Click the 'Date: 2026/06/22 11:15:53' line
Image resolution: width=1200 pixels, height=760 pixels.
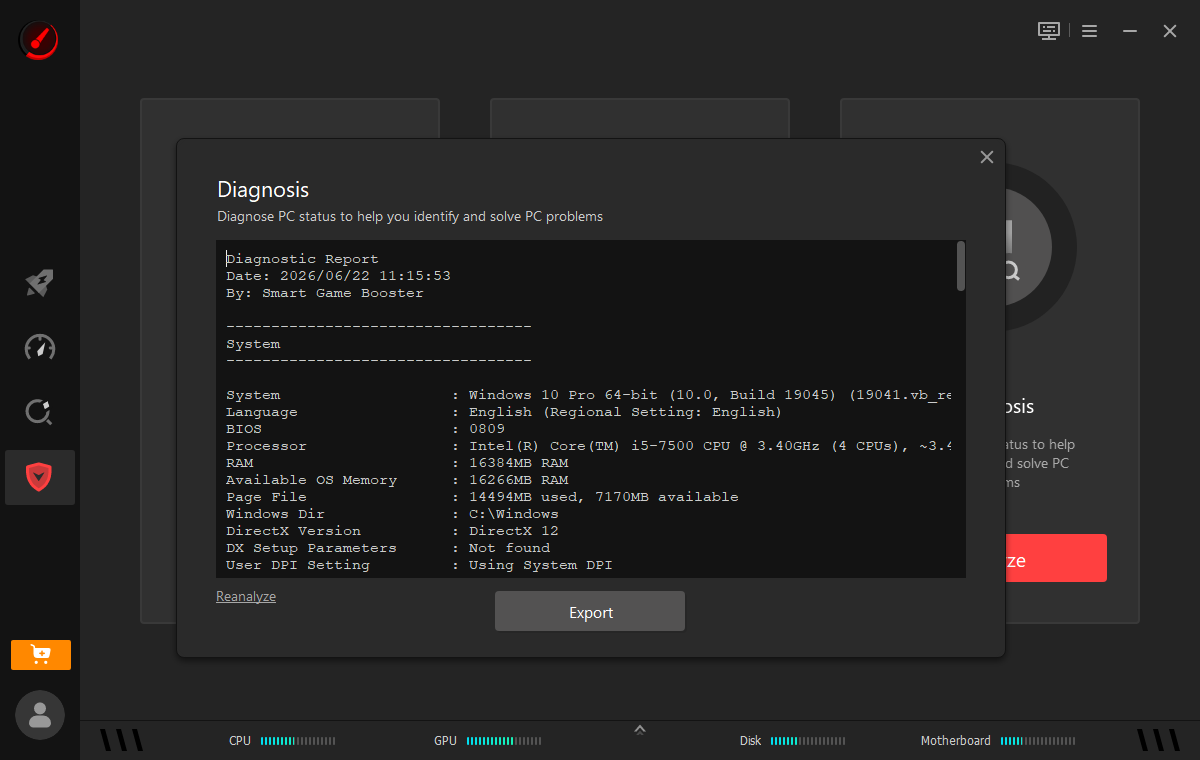click(x=338, y=276)
